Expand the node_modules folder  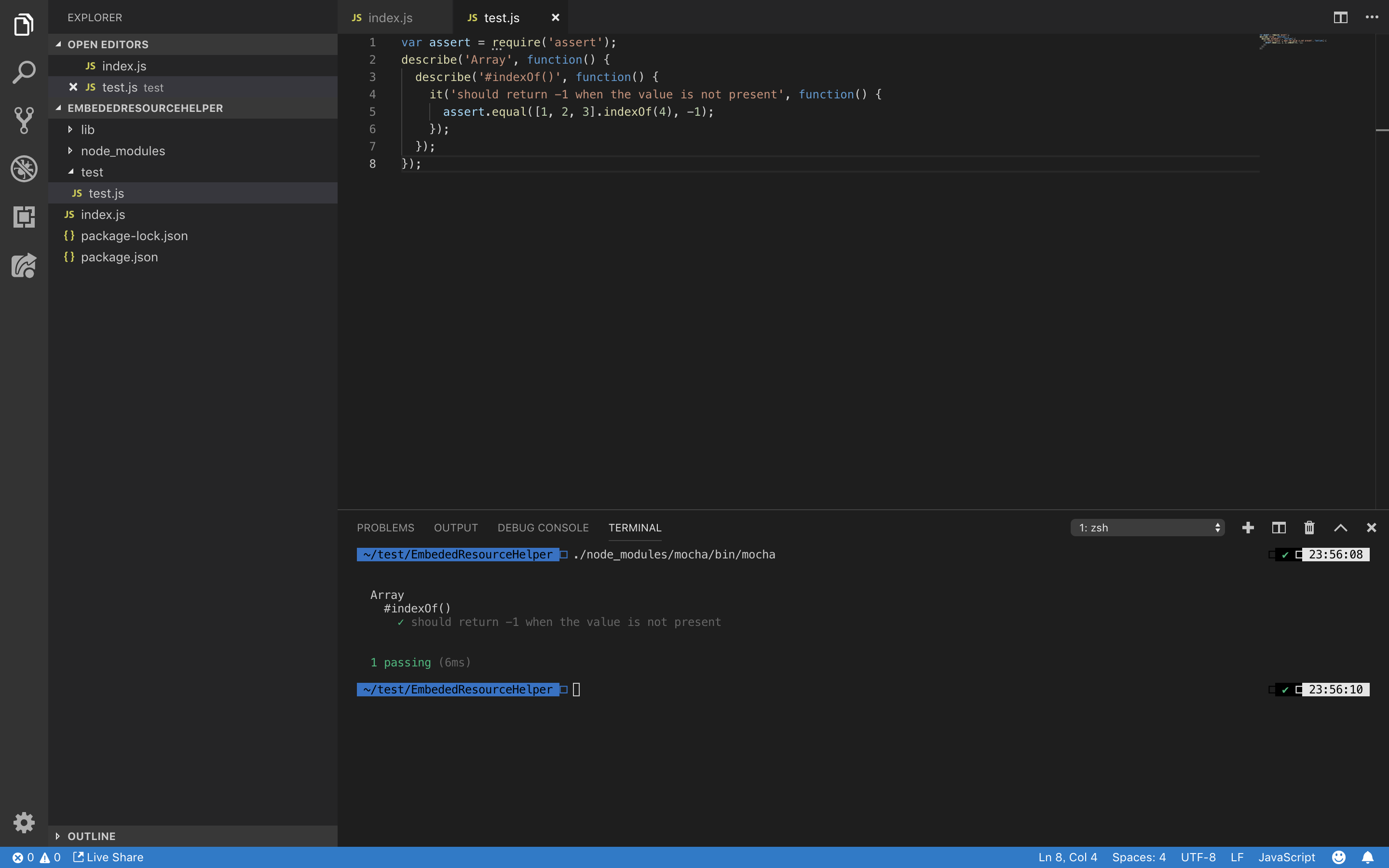click(x=193, y=151)
